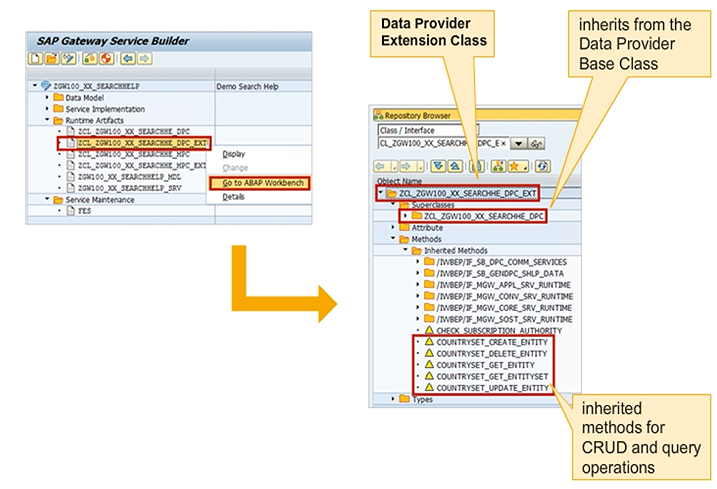Expand the Service Implementation folder
The width and height of the screenshot is (717, 489).
click(47, 109)
